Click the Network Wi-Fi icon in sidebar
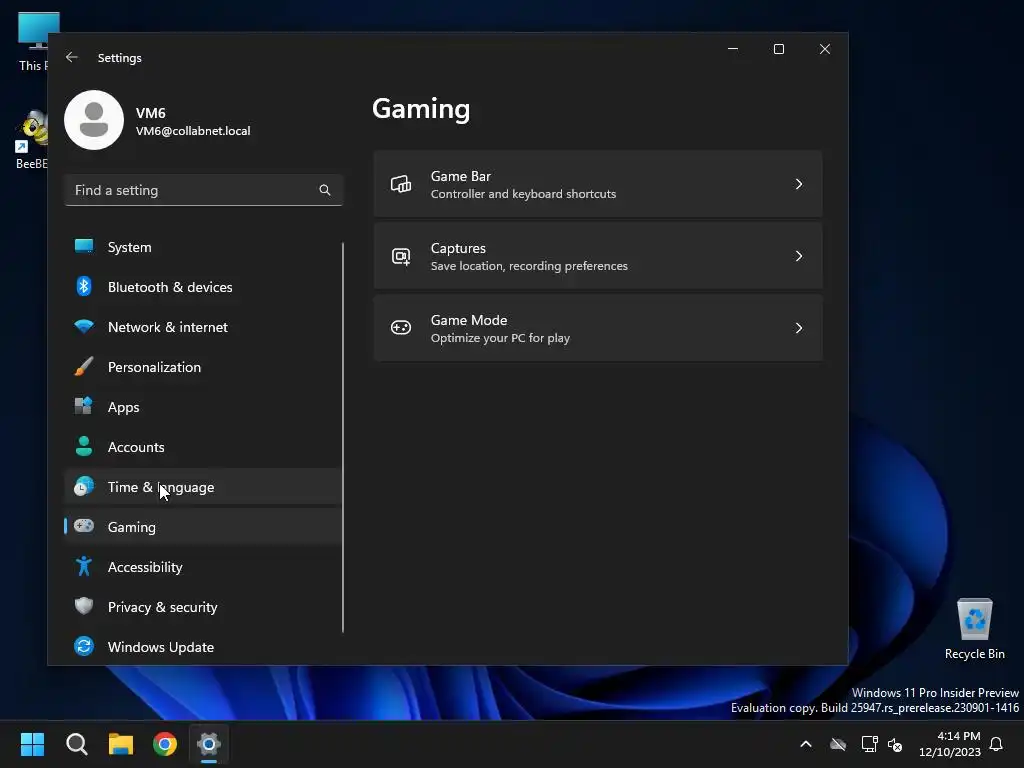The width and height of the screenshot is (1024, 768). (84, 327)
